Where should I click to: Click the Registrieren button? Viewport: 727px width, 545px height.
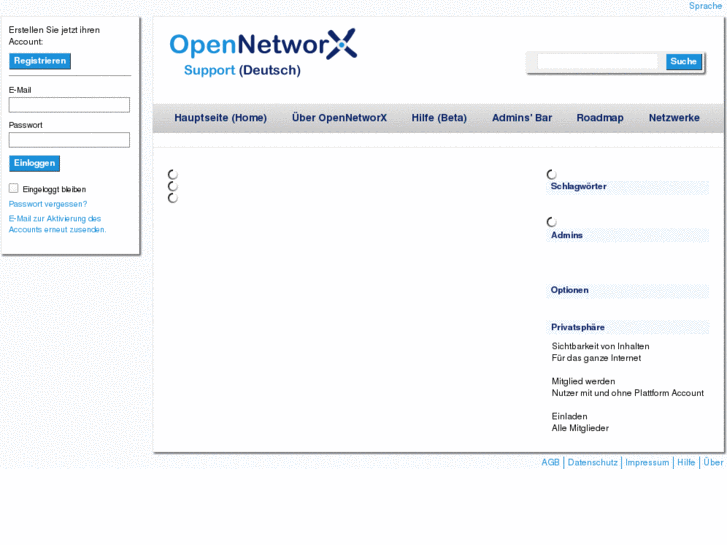point(40,61)
